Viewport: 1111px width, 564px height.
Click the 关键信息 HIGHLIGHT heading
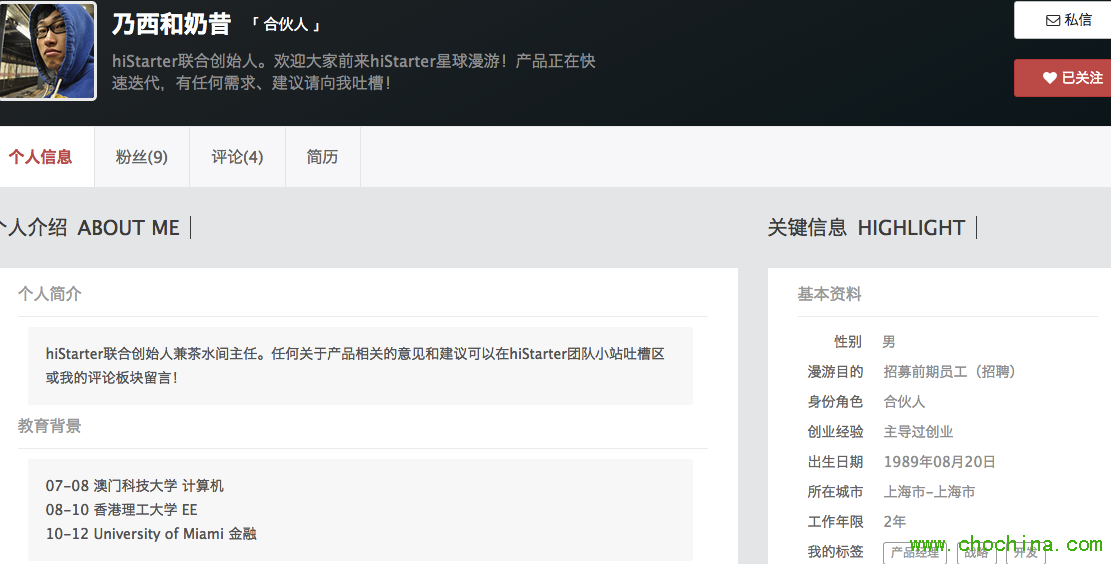(866, 227)
